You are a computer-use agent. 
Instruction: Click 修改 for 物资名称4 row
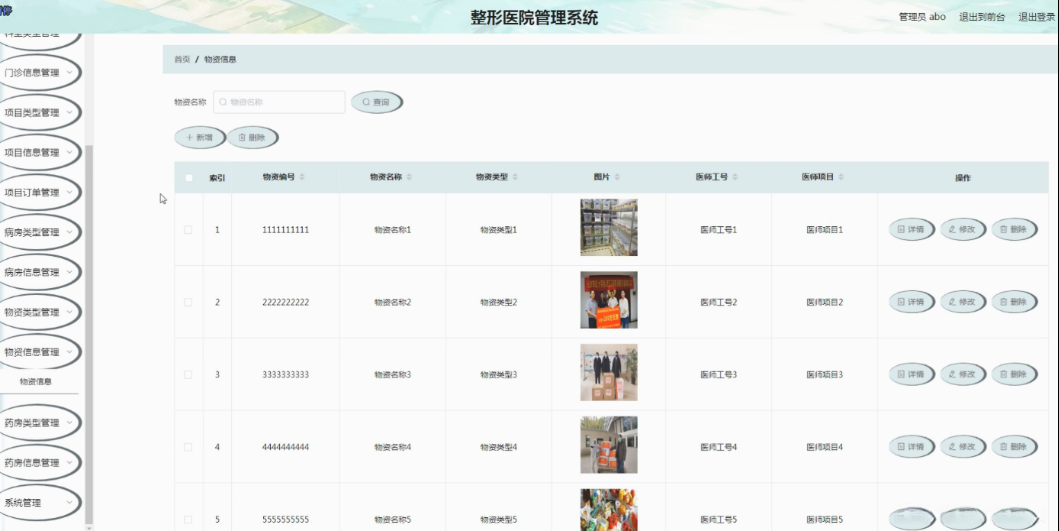coord(962,447)
